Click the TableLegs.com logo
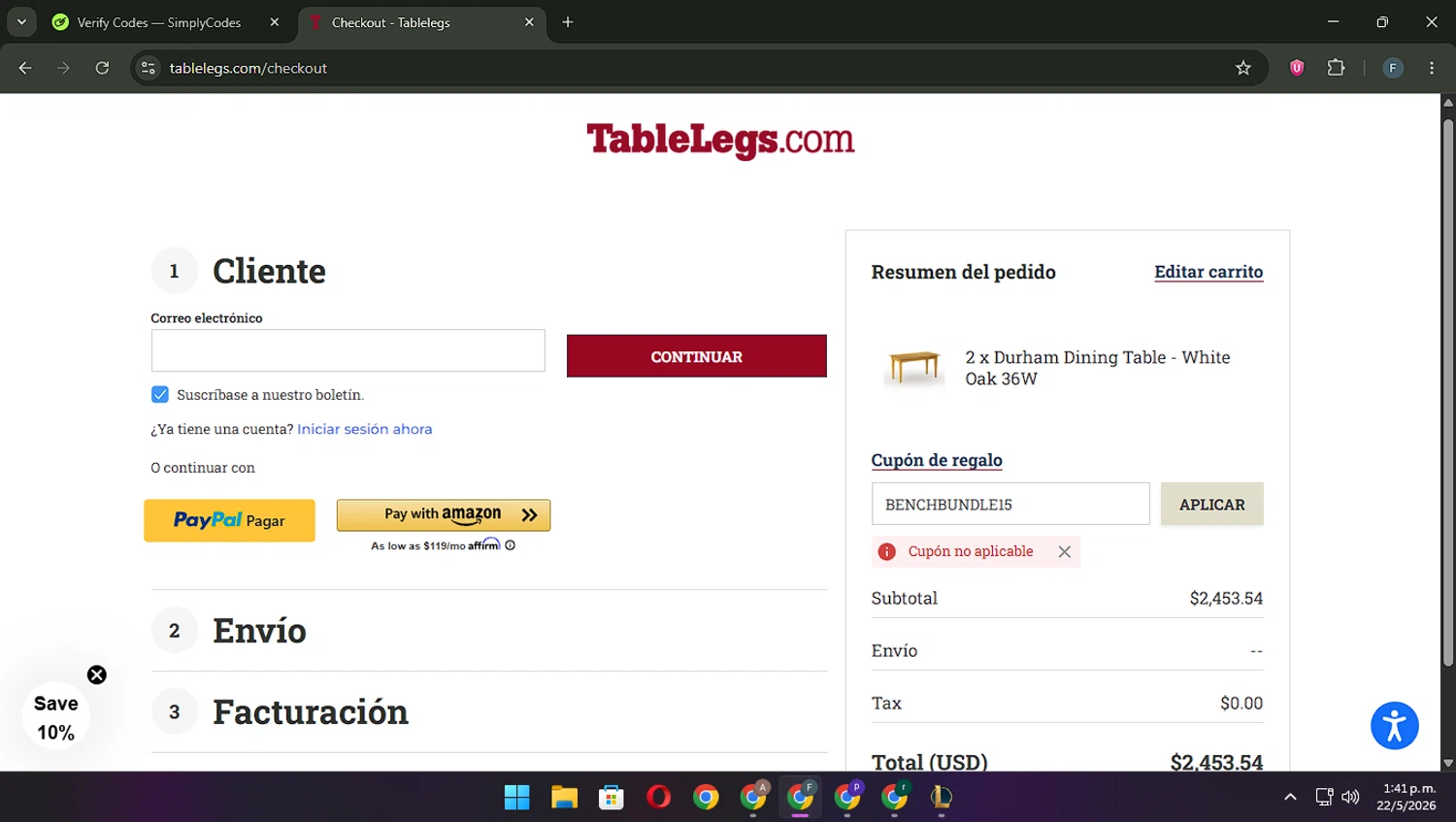 pos(720,140)
